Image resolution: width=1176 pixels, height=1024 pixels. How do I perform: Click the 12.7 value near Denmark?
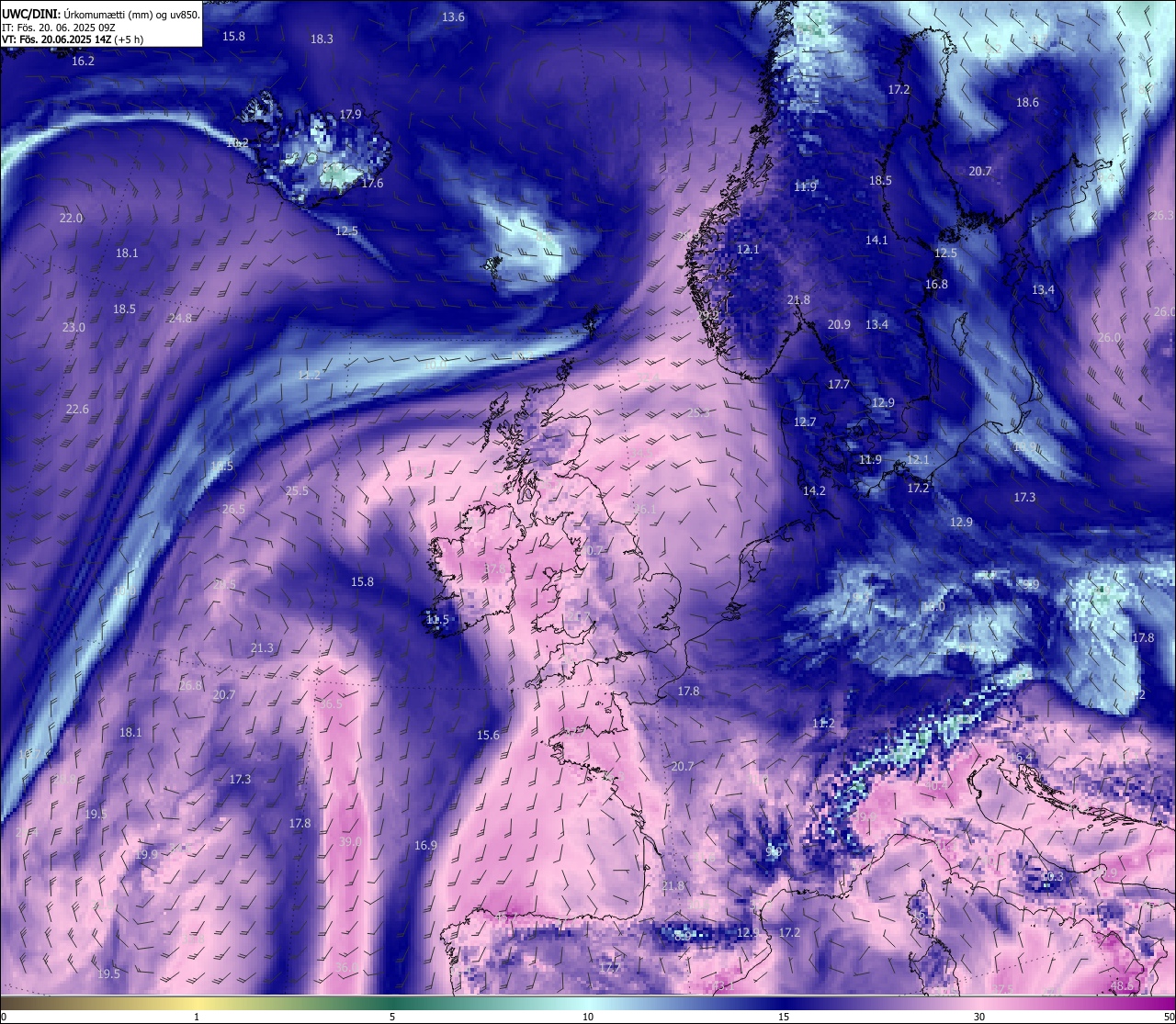805,422
